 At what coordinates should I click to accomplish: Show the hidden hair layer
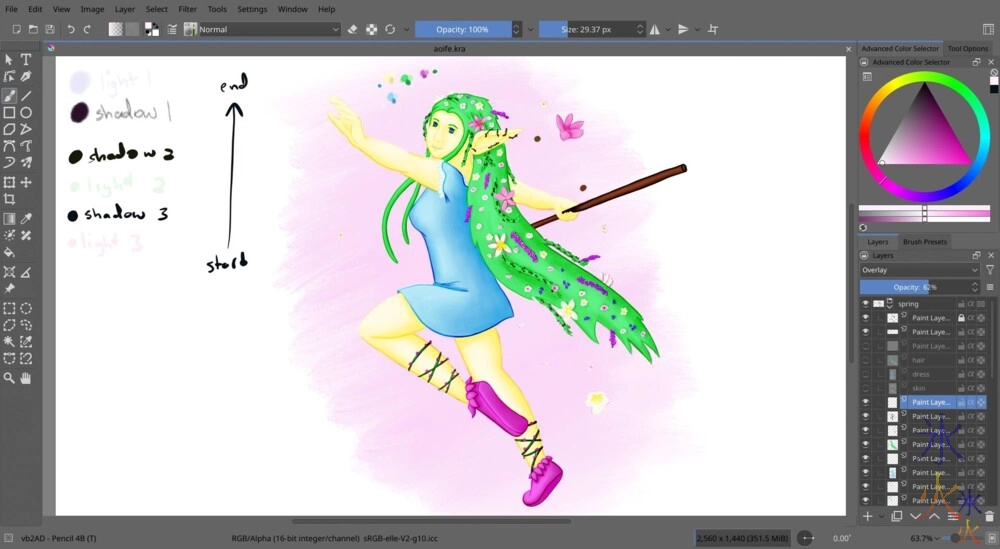coord(866,360)
